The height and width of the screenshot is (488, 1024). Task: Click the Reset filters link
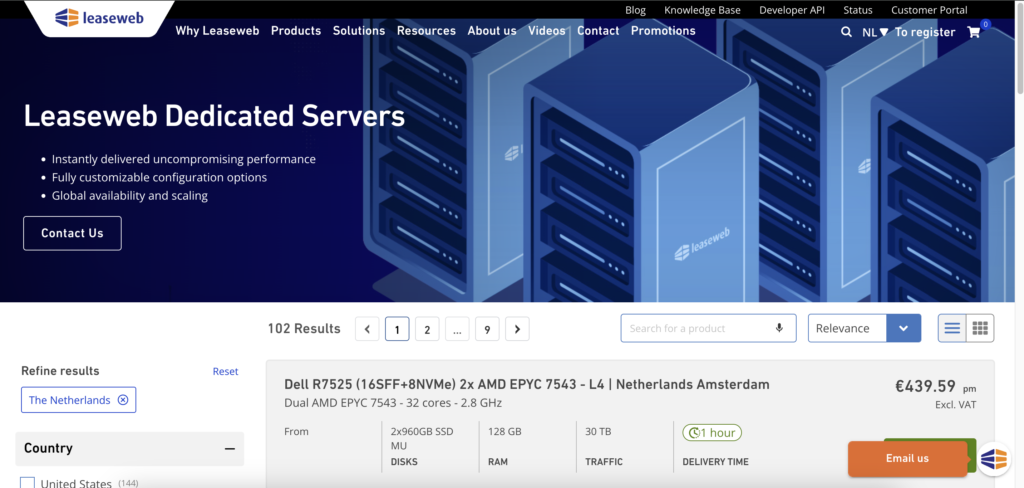click(x=225, y=371)
